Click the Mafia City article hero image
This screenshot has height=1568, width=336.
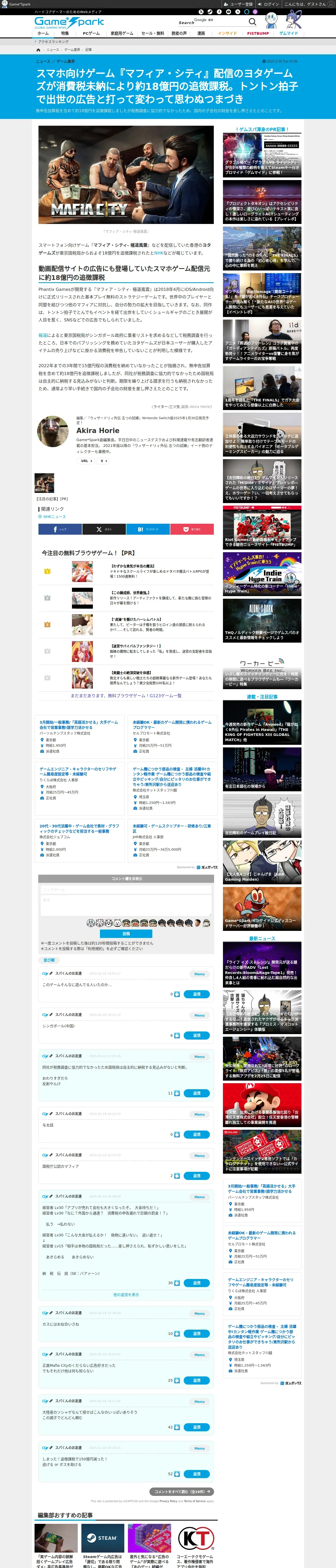[126, 175]
